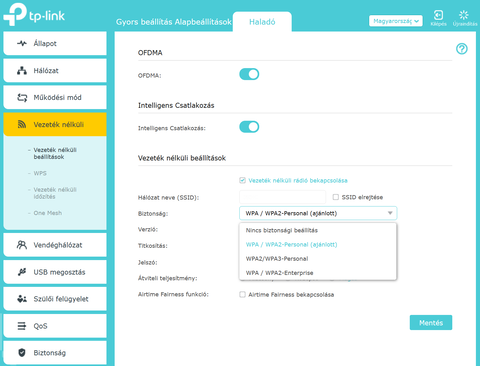This screenshot has width=480, height=366.
Task: Select WPA2/WPA3-Personal option
Action: pyautogui.click(x=318, y=259)
